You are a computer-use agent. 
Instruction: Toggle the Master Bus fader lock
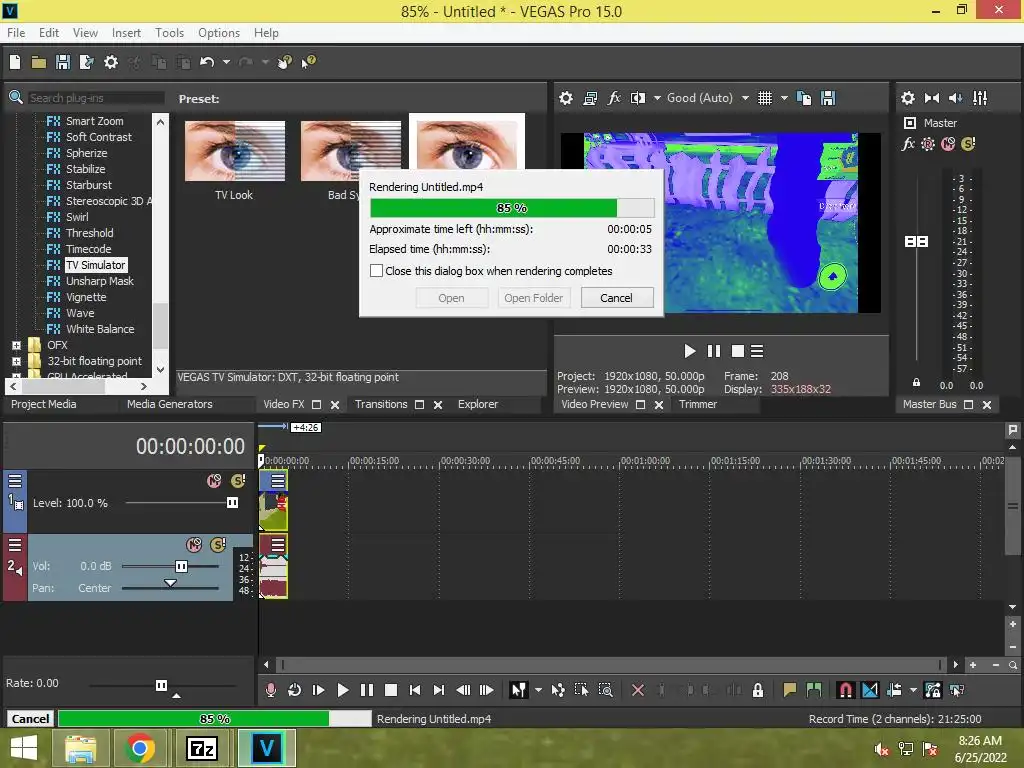tap(916, 382)
